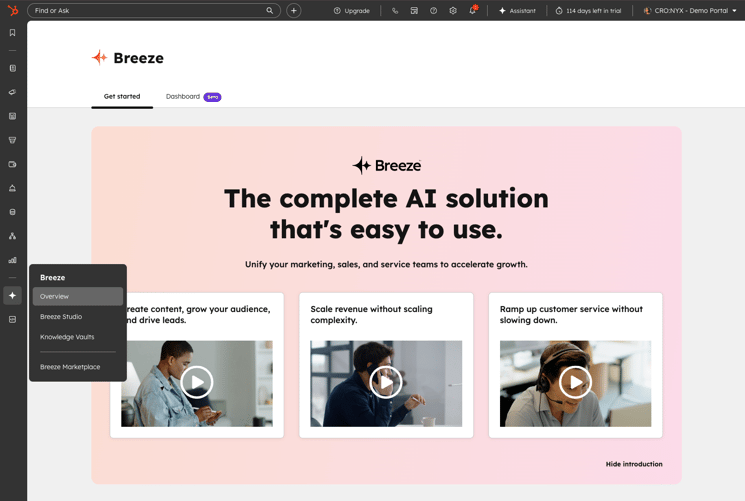The height and width of the screenshot is (501, 745).
Task: Select Overview in the Breeze flyout menu
Action: [x=78, y=296]
